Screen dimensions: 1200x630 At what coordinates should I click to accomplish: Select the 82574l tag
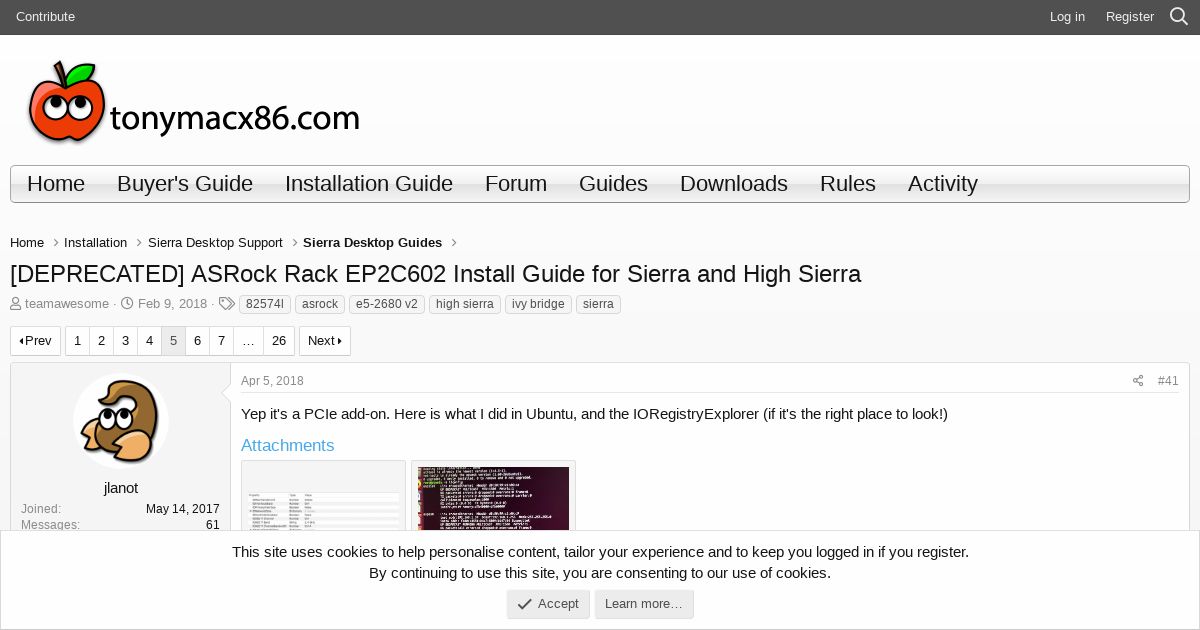[265, 304]
